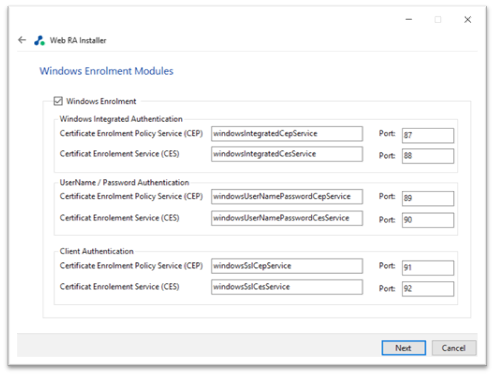
Task: Focus the windowsUserNamePasswordCepService field
Action: coord(287,197)
